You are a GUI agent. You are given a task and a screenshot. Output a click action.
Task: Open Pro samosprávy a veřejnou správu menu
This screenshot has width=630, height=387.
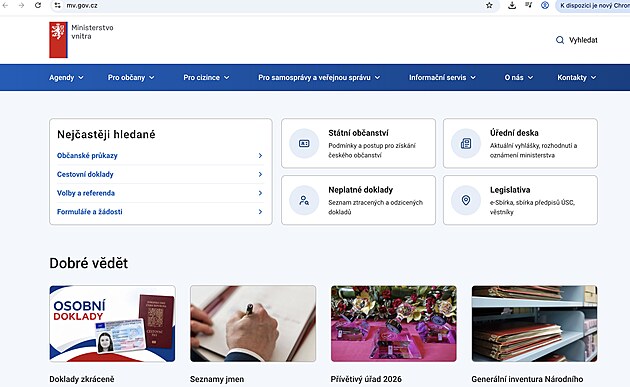tap(314, 78)
